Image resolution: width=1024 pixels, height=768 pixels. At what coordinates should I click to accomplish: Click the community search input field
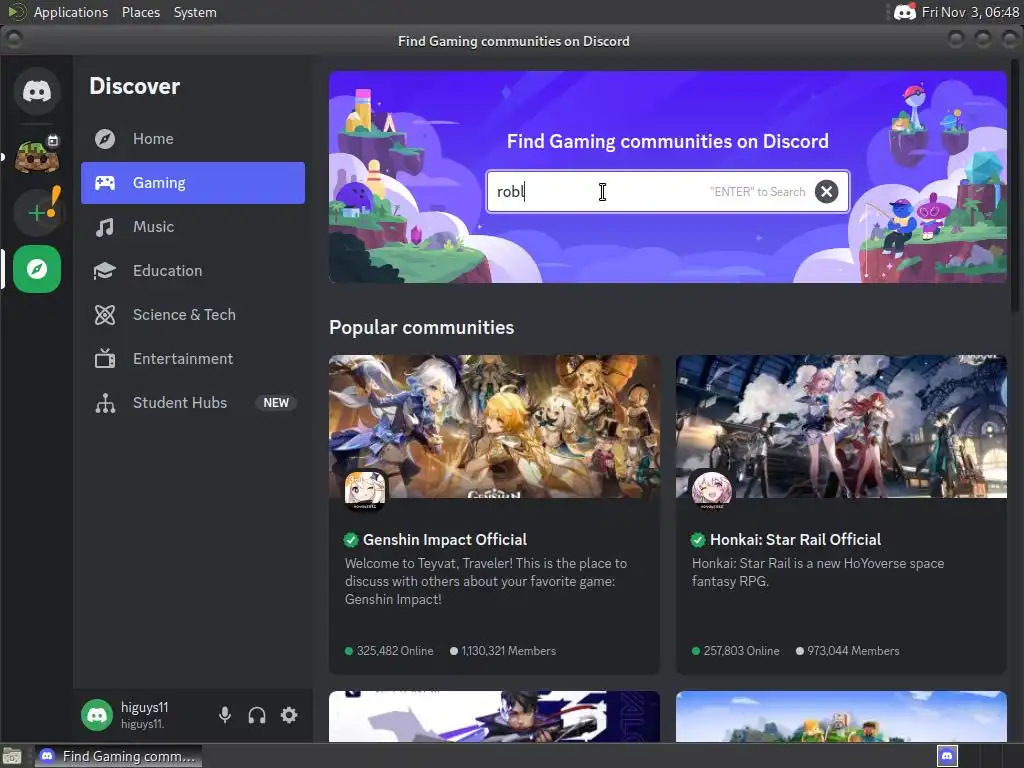tap(667, 191)
